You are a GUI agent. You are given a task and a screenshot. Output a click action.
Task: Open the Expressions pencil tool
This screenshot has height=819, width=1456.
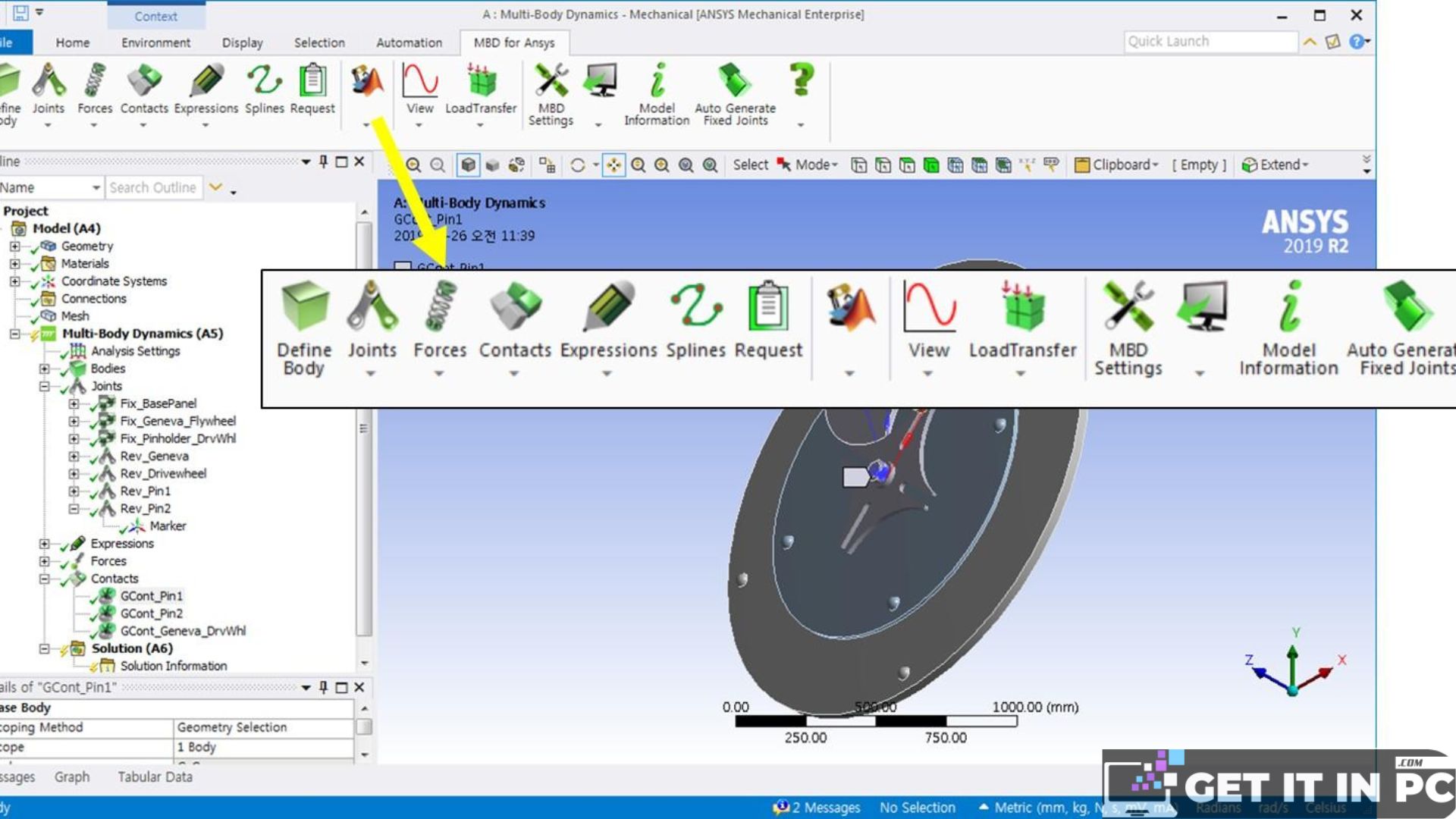(206, 89)
